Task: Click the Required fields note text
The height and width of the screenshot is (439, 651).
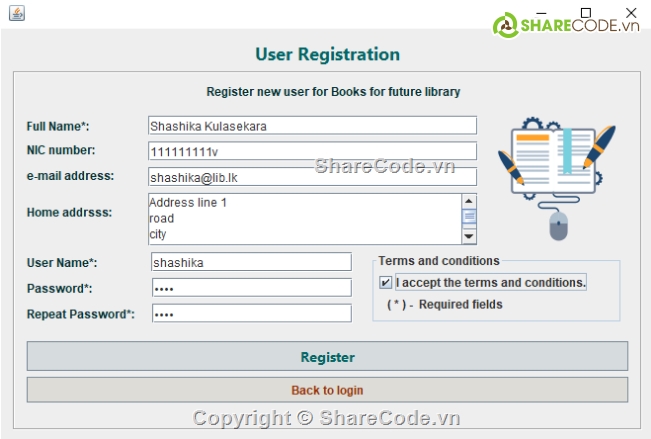Action: click(x=445, y=304)
